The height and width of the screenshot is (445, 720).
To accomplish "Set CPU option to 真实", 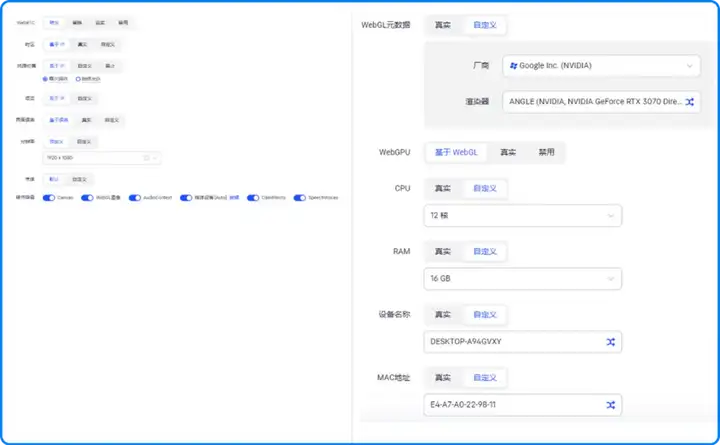I will (x=443, y=188).
